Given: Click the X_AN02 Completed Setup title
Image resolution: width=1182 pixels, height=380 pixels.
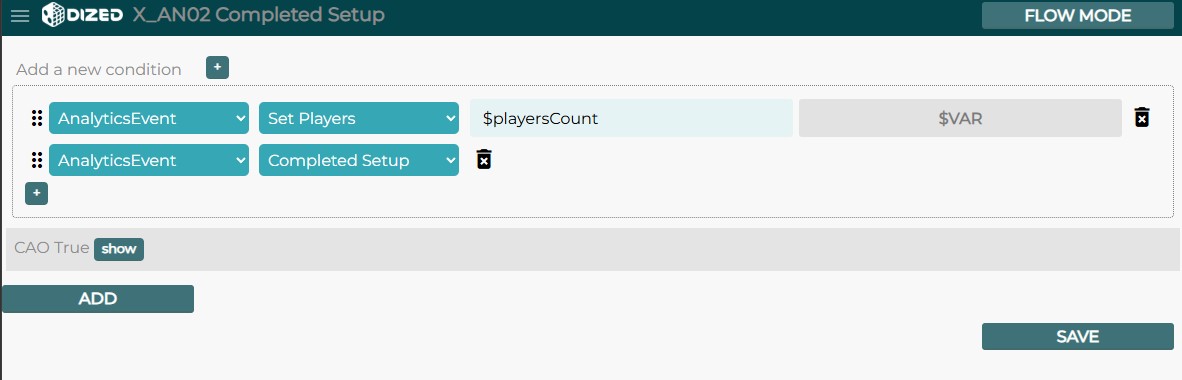Looking at the screenshot, I should click(259, 15).
